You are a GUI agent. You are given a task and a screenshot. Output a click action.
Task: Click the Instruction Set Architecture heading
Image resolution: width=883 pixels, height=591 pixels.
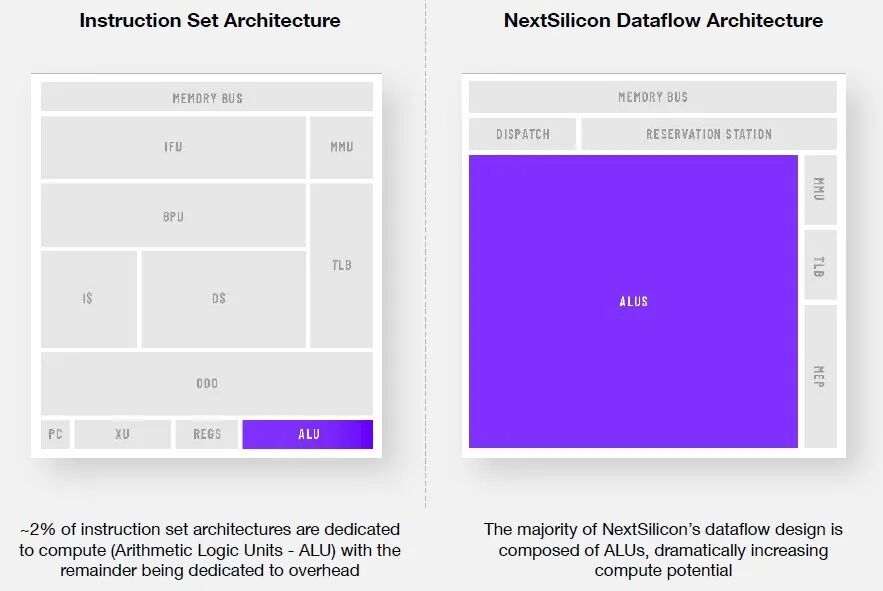210,20
